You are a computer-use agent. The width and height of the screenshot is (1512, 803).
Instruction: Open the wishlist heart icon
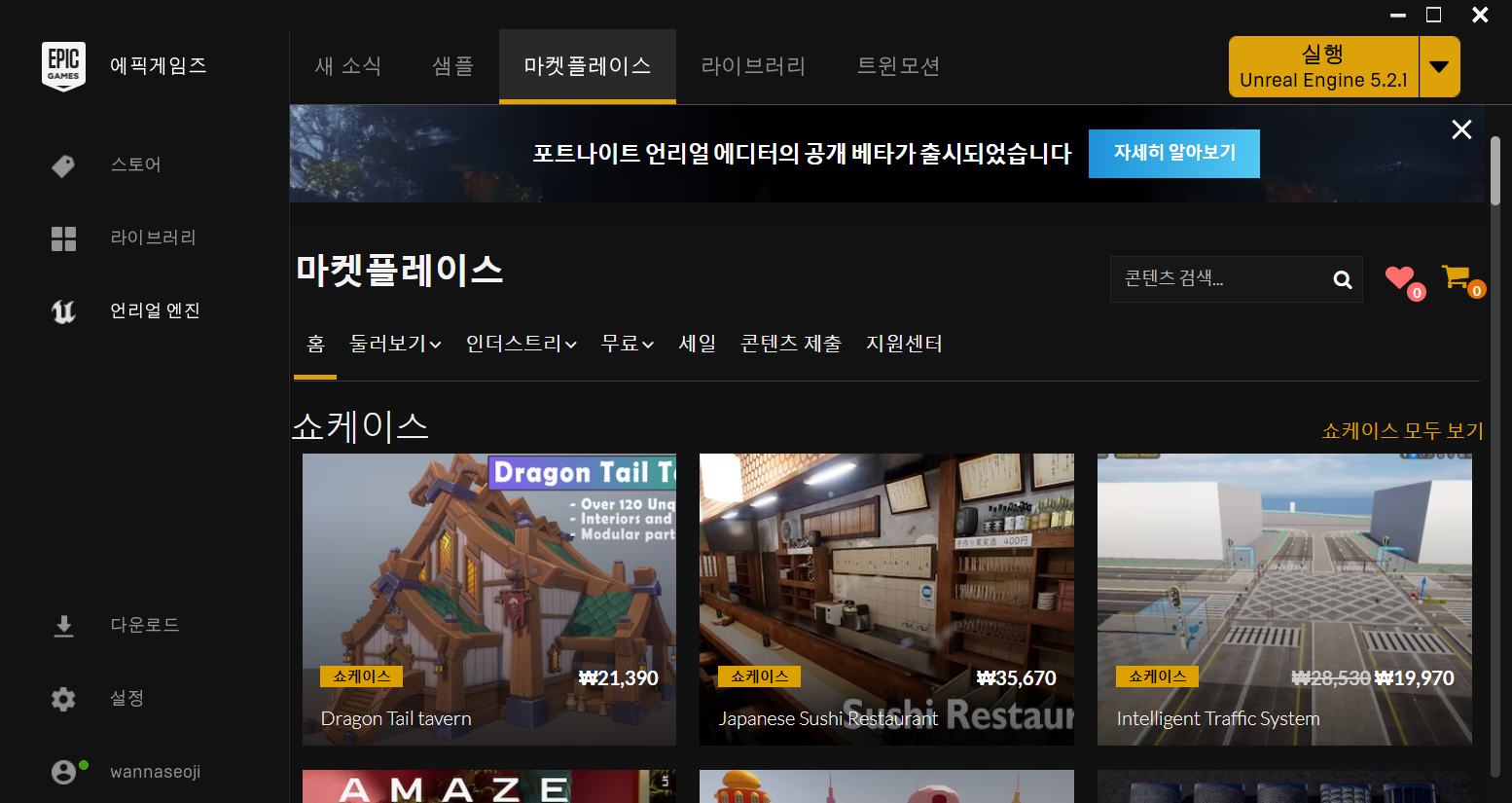click(1400, 278)
